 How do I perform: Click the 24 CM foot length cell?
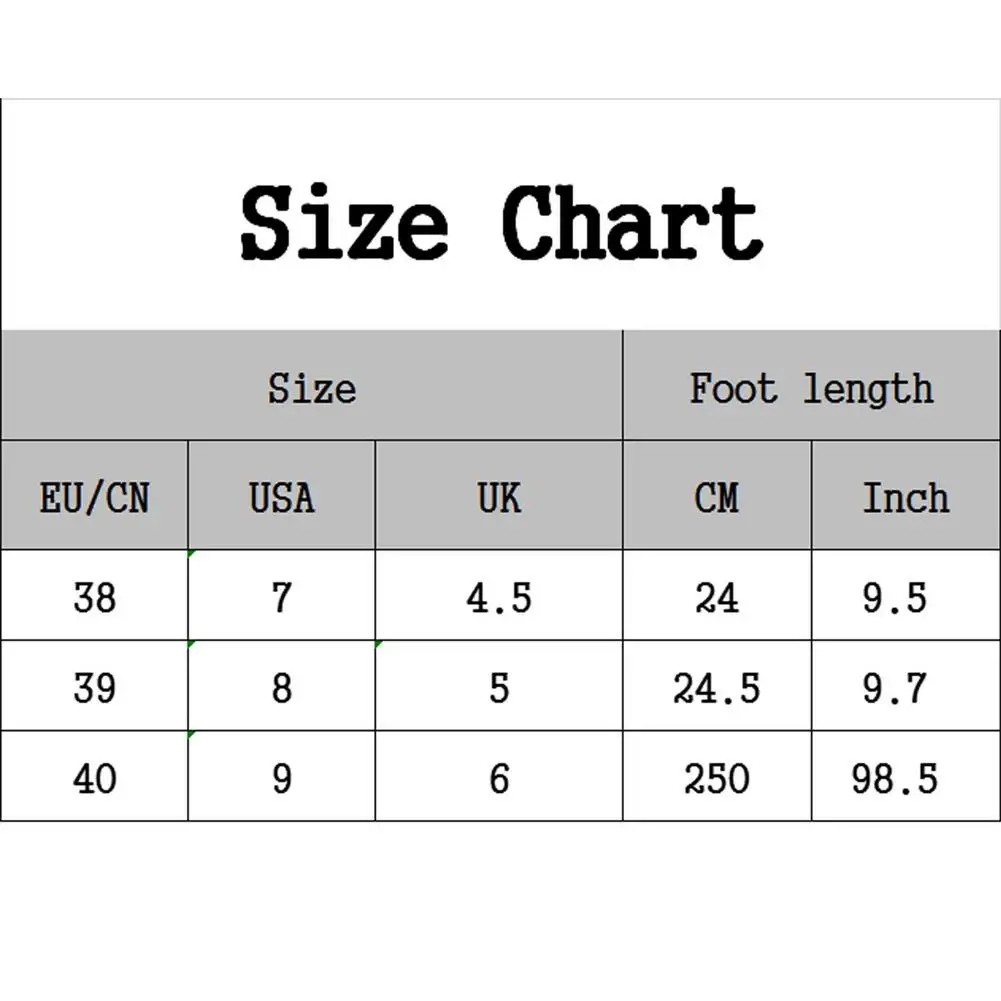[716, 597]
